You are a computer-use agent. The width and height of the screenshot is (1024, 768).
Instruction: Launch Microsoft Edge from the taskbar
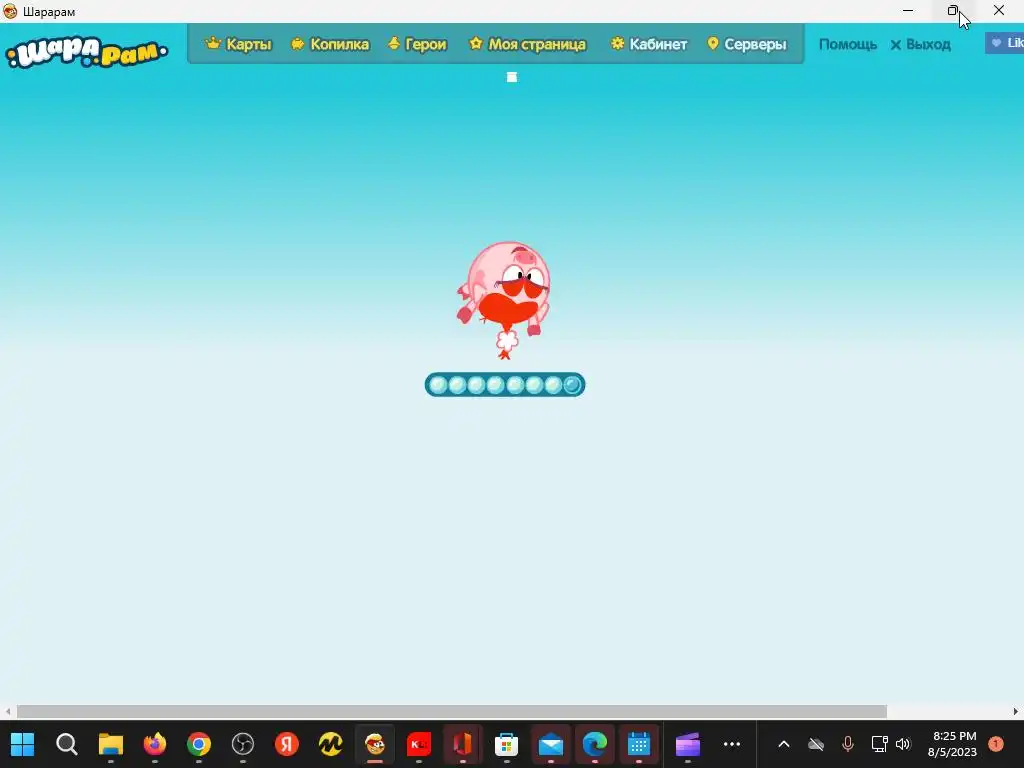tap(594, 744)
